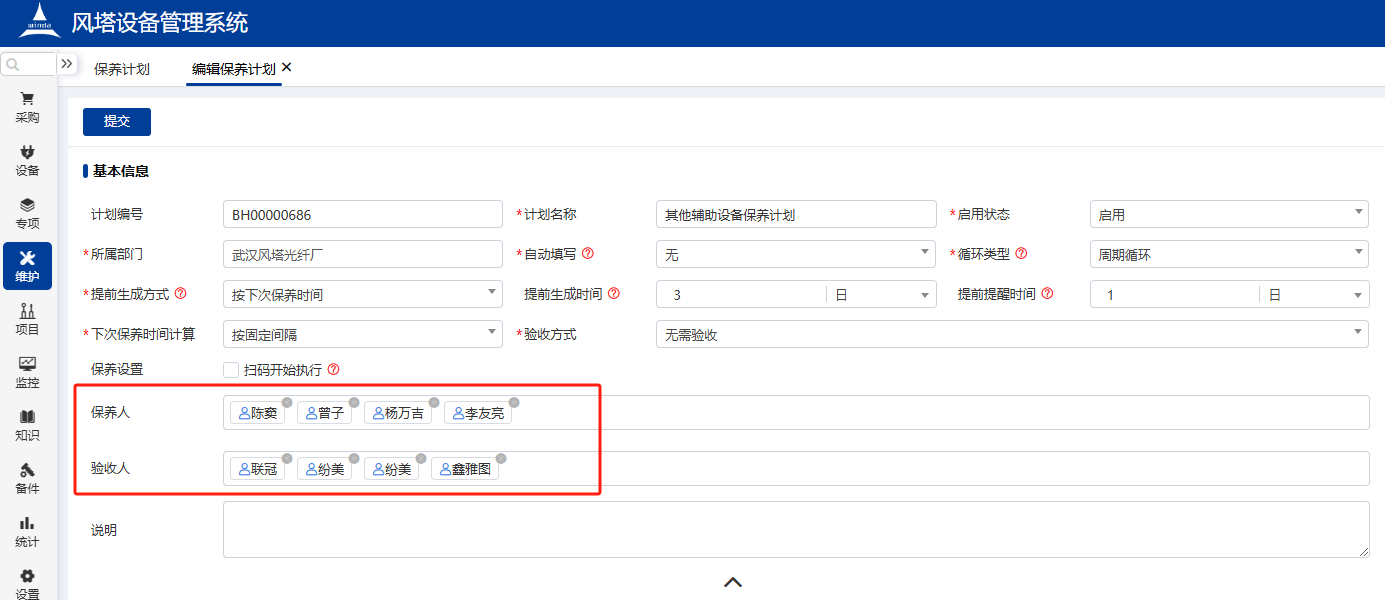Close the 编辑保养计划 tab
Viewport: 1385px width, 600px height.
(286, 69)
